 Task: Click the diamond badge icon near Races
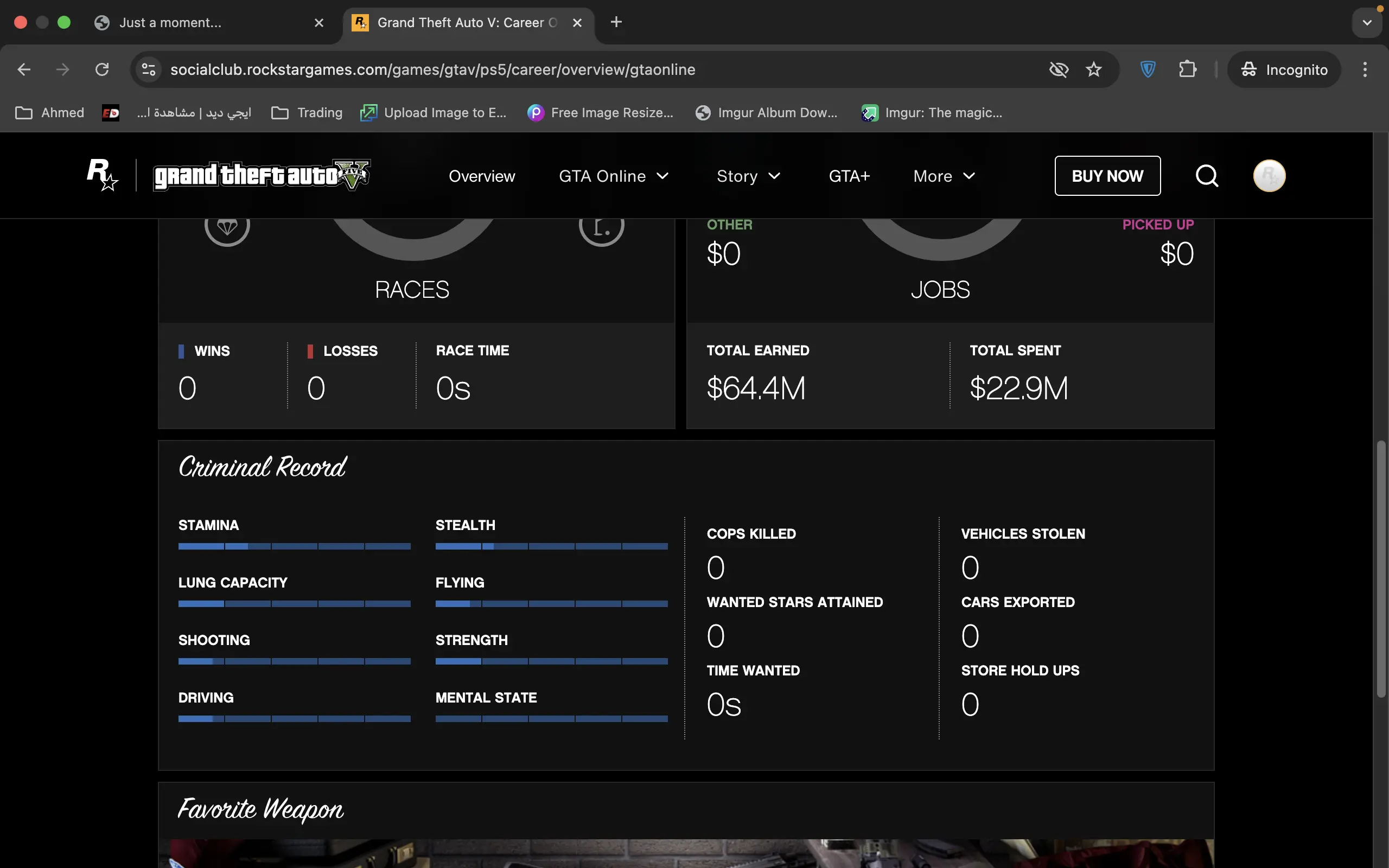coord(227,227)
